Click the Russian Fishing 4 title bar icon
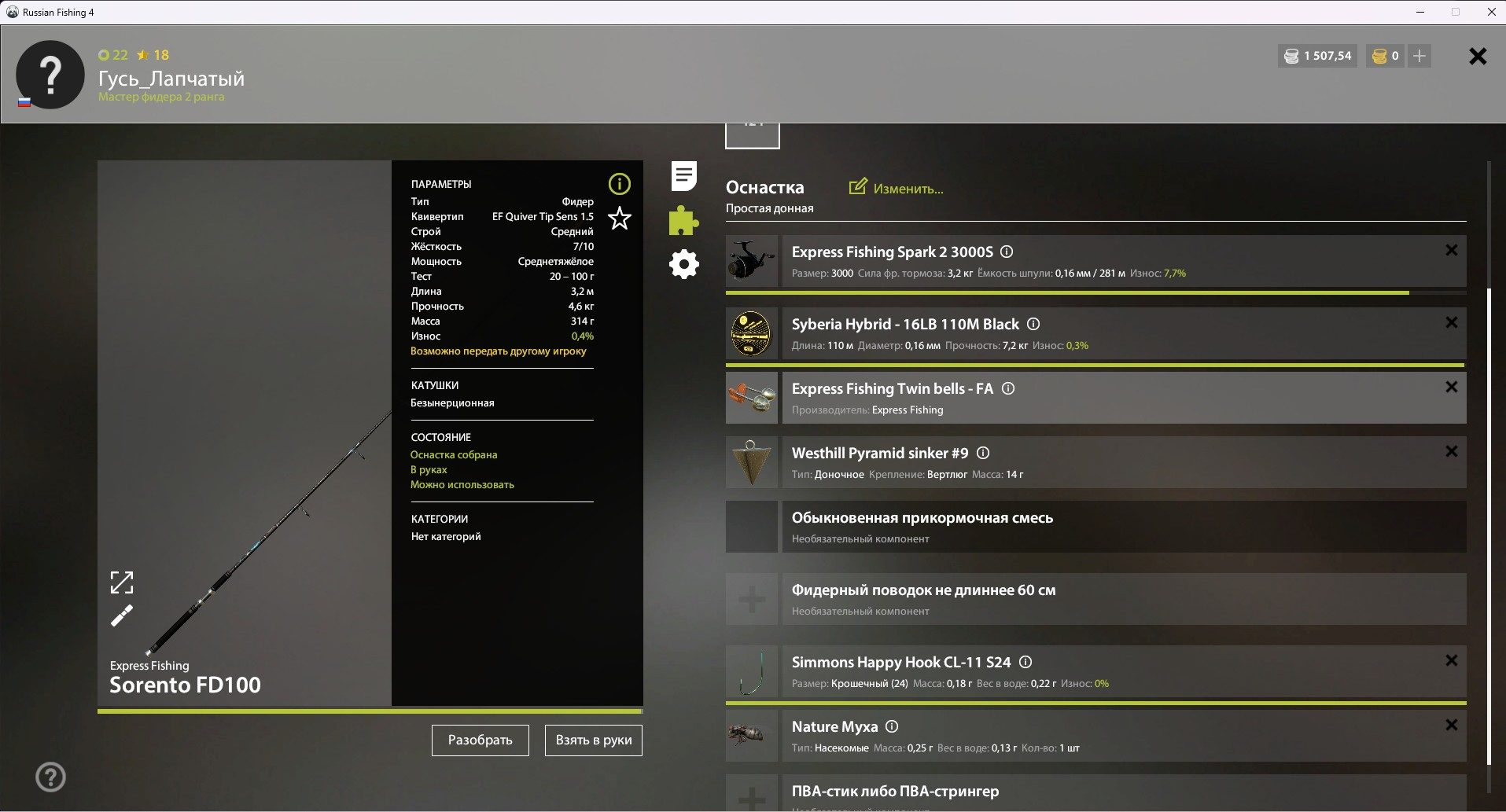Image resolution: width=1506 pixels, height=812 pixels. 12,12
